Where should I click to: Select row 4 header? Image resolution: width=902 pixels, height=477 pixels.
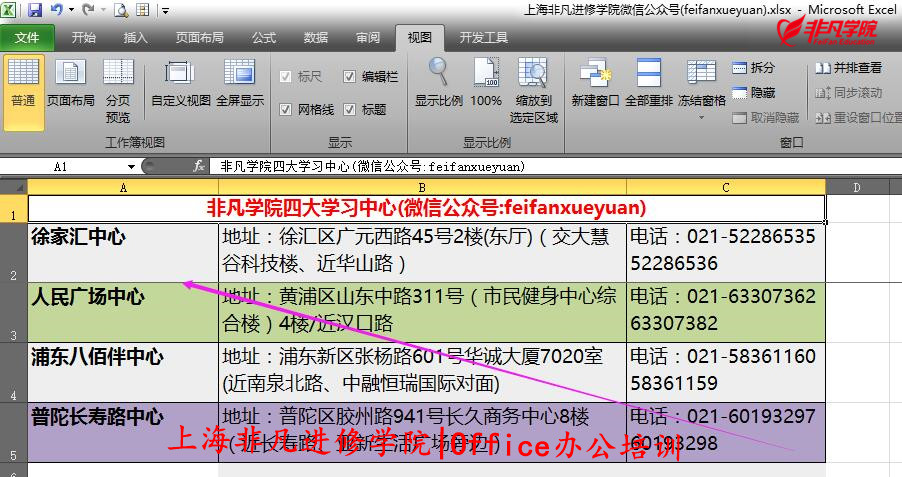coord(14,372)
